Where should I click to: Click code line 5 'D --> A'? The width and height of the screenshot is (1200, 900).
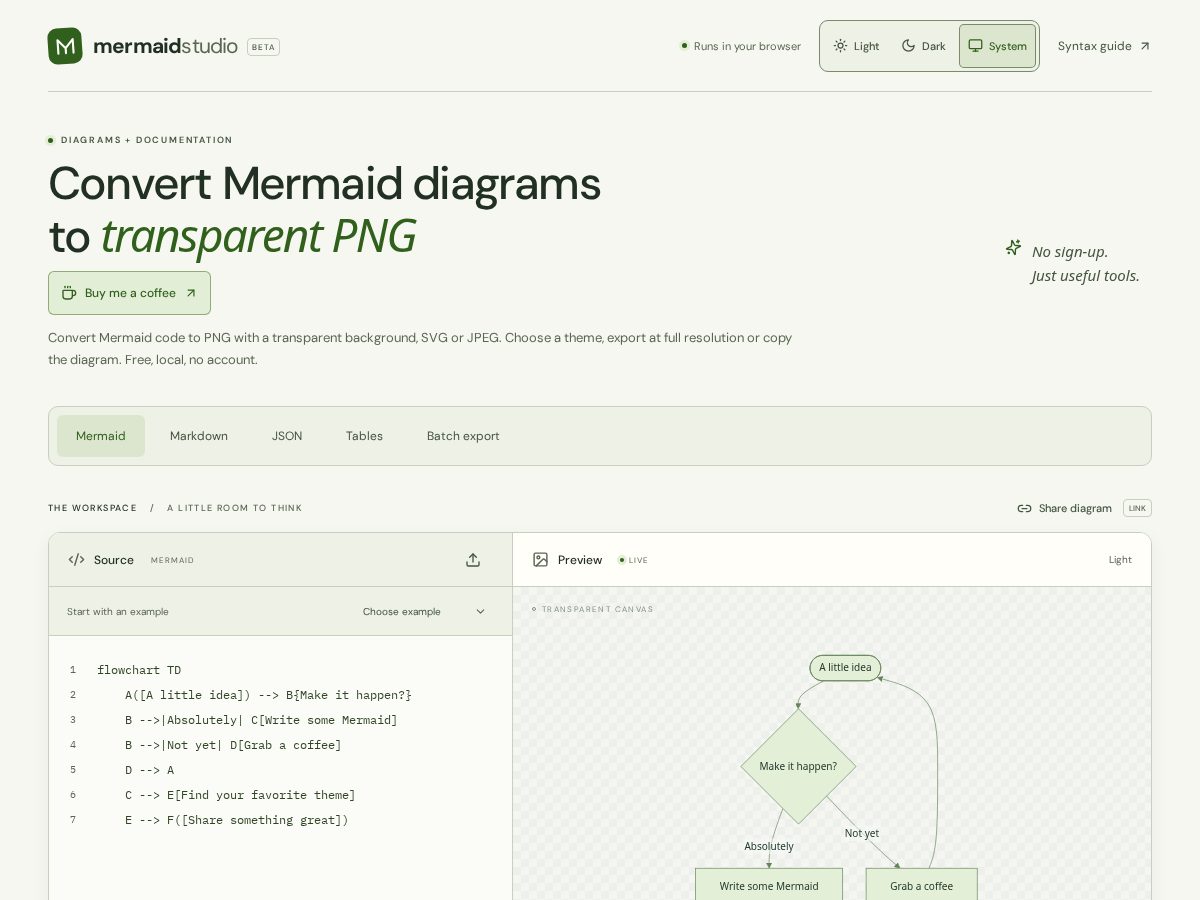click(149, 770)
